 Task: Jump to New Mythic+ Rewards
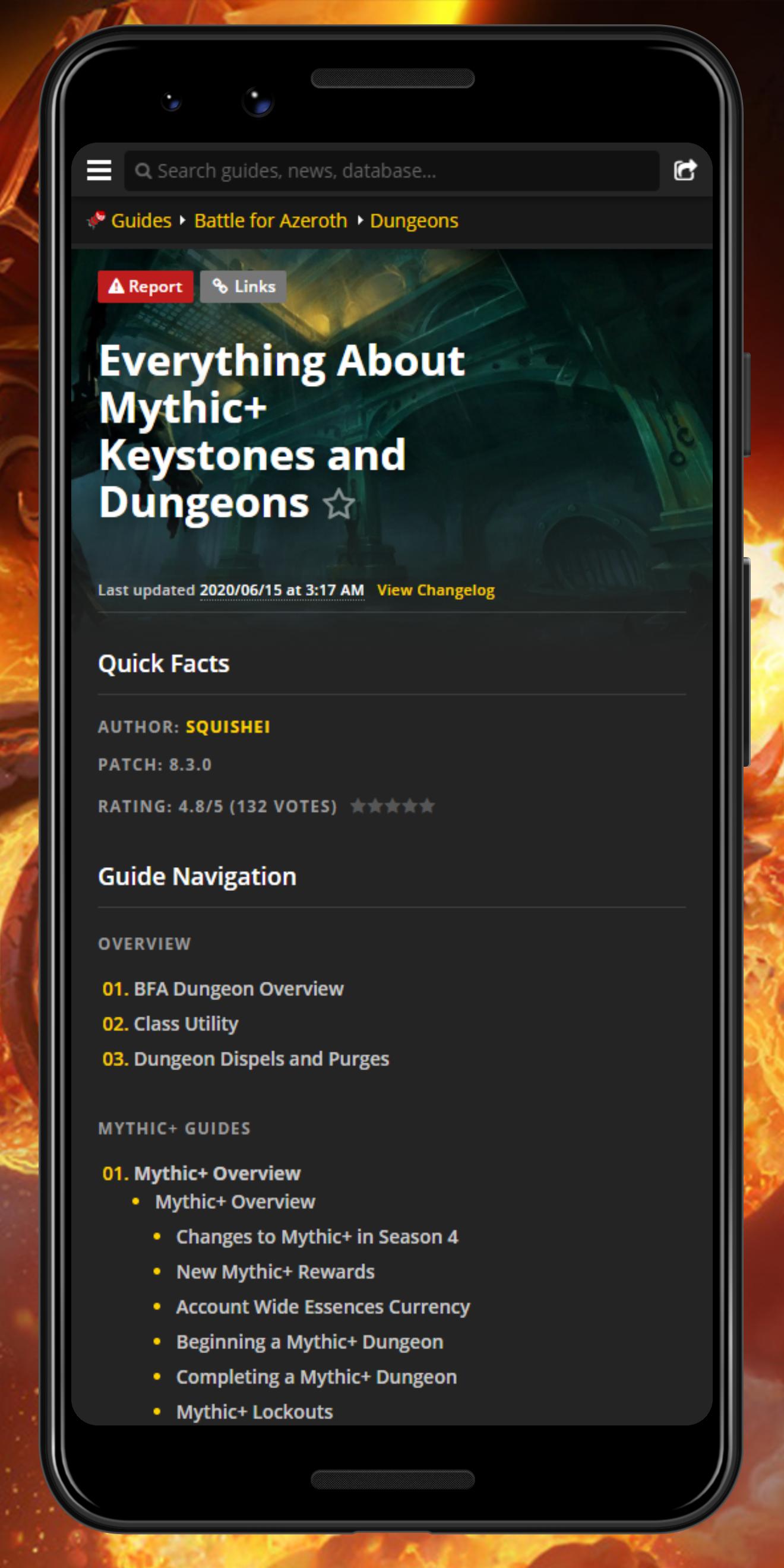(x=275, y=1272)
